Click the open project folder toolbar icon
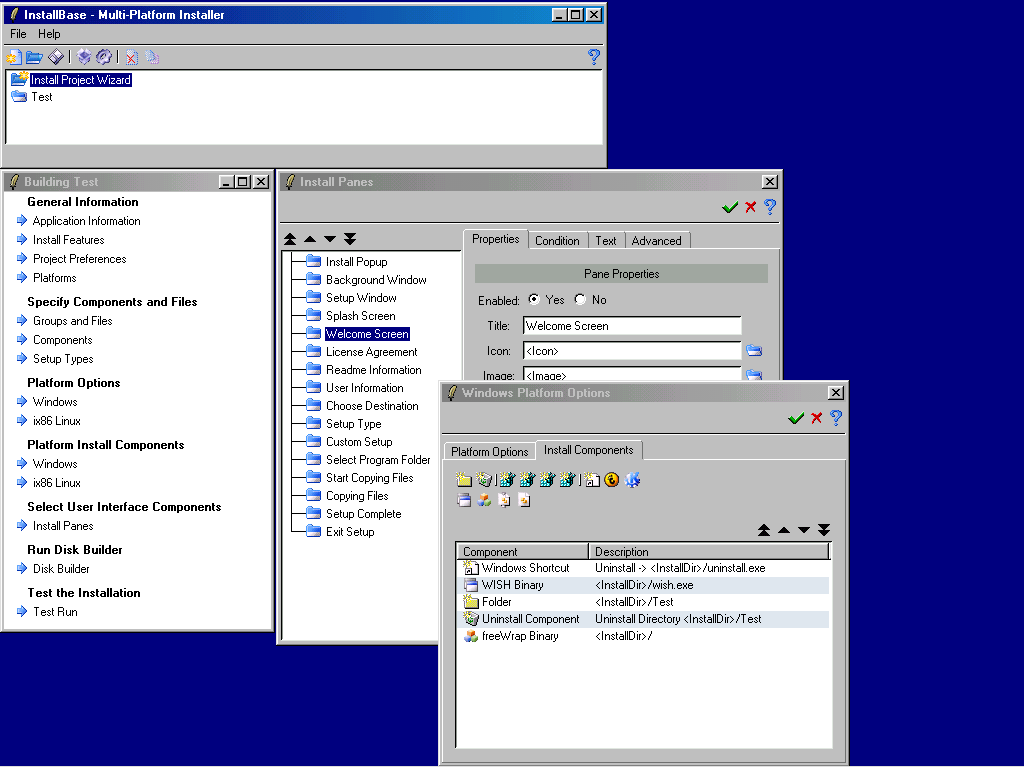1024x768 pixels. (34, 57)
